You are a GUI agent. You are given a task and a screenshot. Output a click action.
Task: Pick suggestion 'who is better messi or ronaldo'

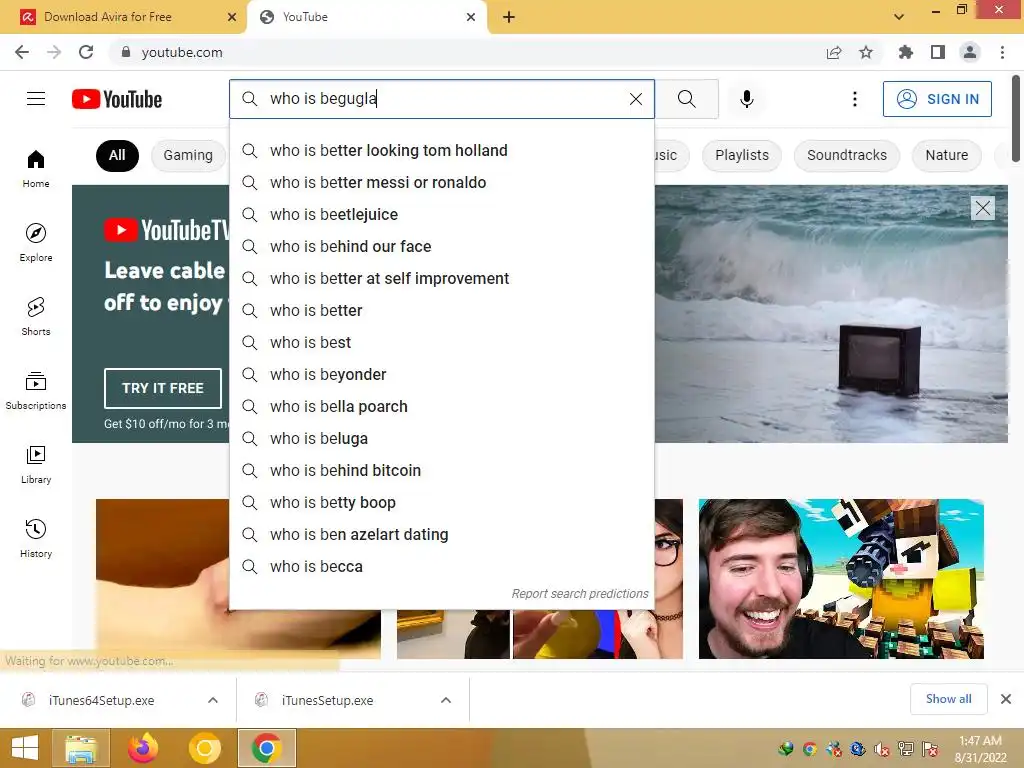tap(442, 182)
